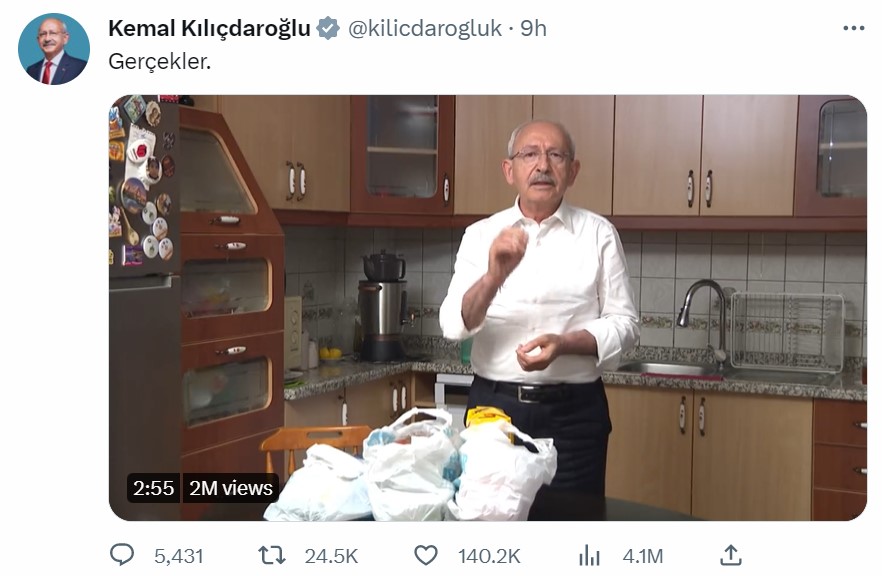This screenshot has height=576, width=882.
Task: Open view analytics bar-chart icon
Action: click(589, 556)
